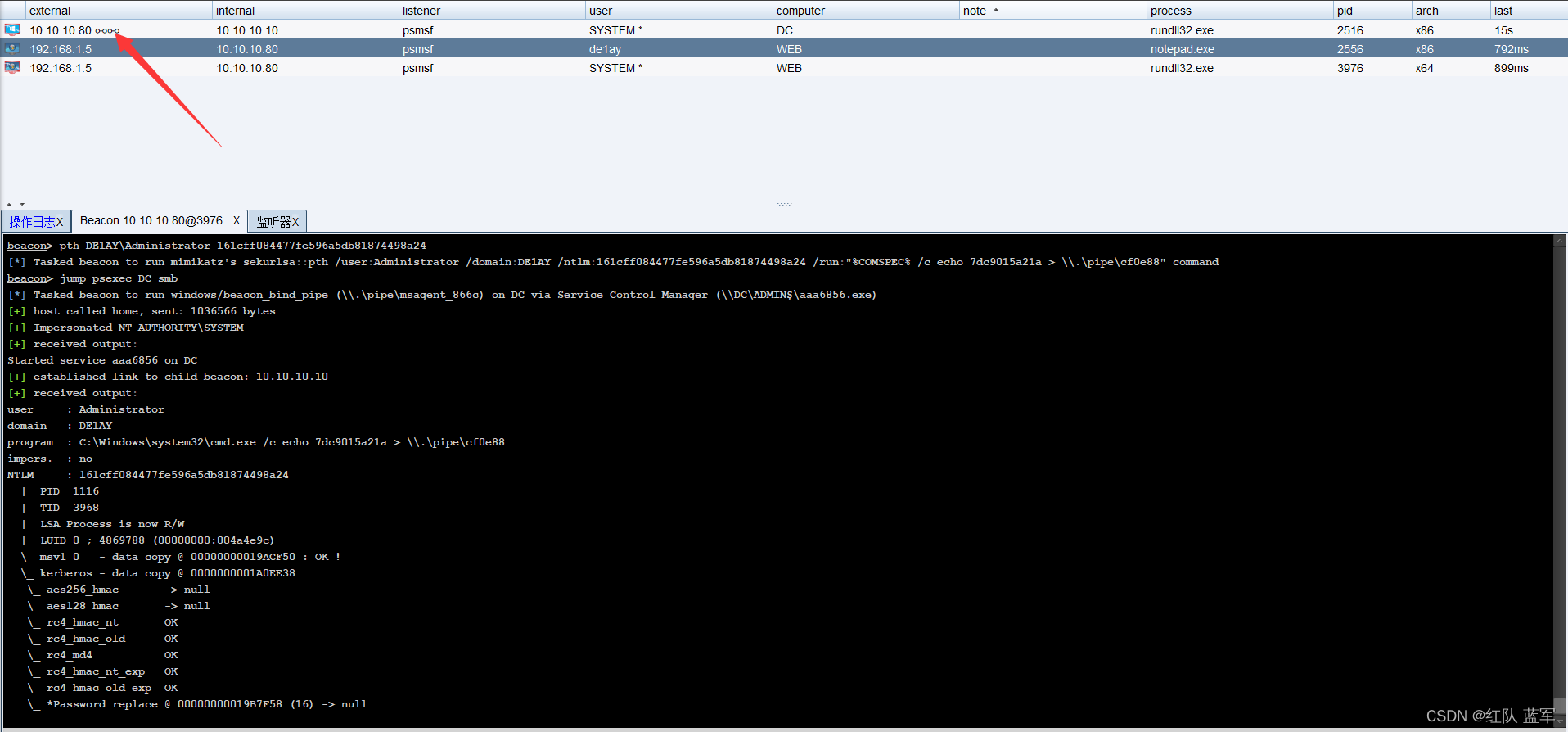Image resolution: width=1568 pixels, height=732 pixels.
Task: Expand the top pane with the down arrow
Action: coord(22,204)
